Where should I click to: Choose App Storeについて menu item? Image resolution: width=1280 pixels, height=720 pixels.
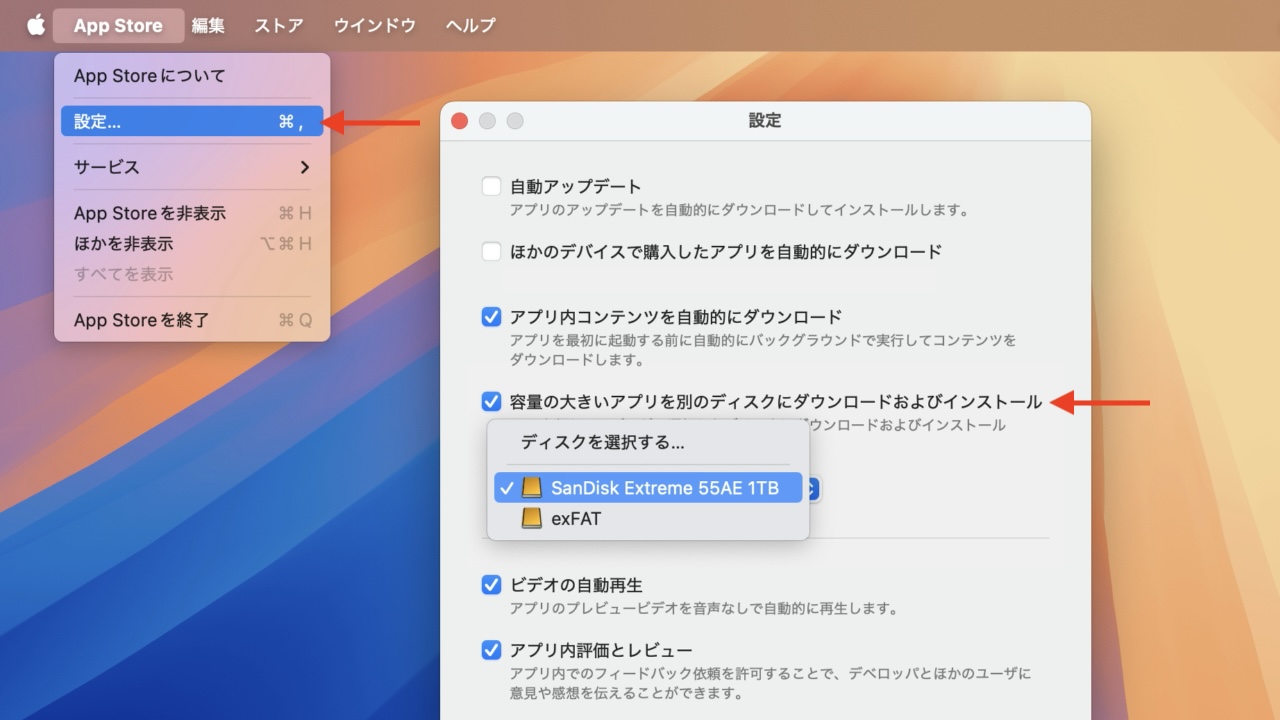tap(191, 76)
